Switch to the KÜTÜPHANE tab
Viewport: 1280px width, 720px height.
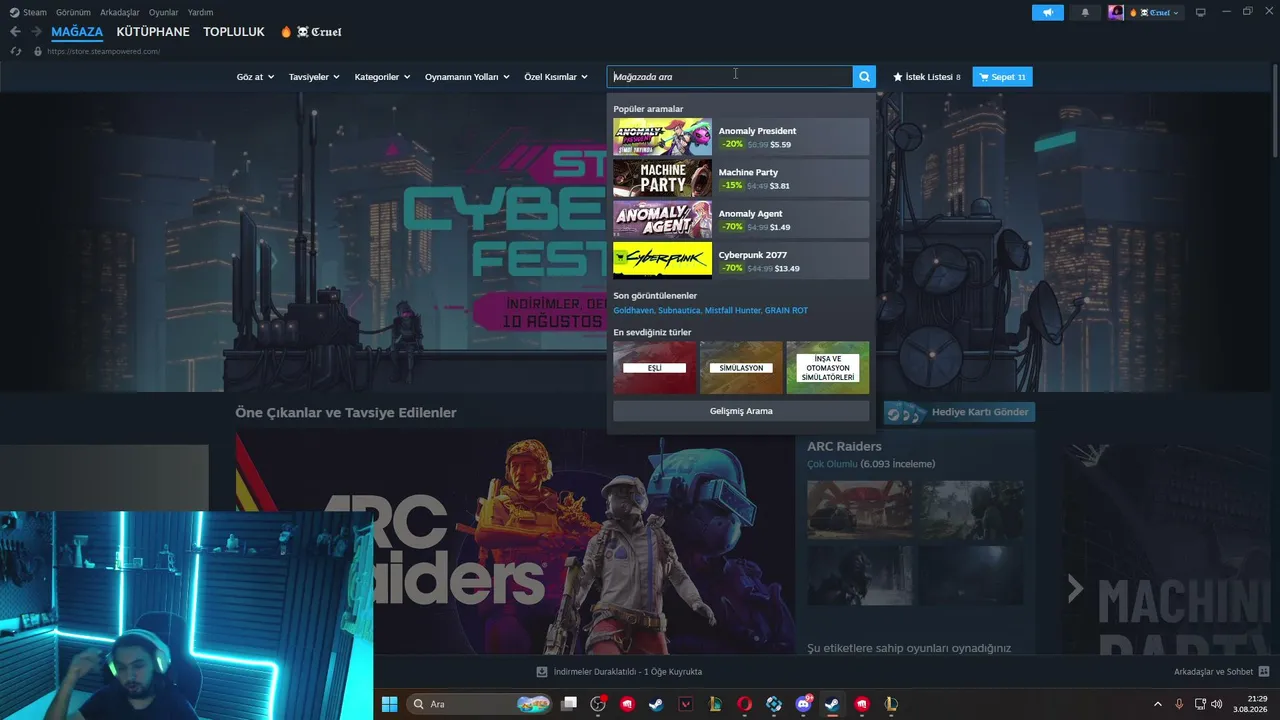click(153, 32)
